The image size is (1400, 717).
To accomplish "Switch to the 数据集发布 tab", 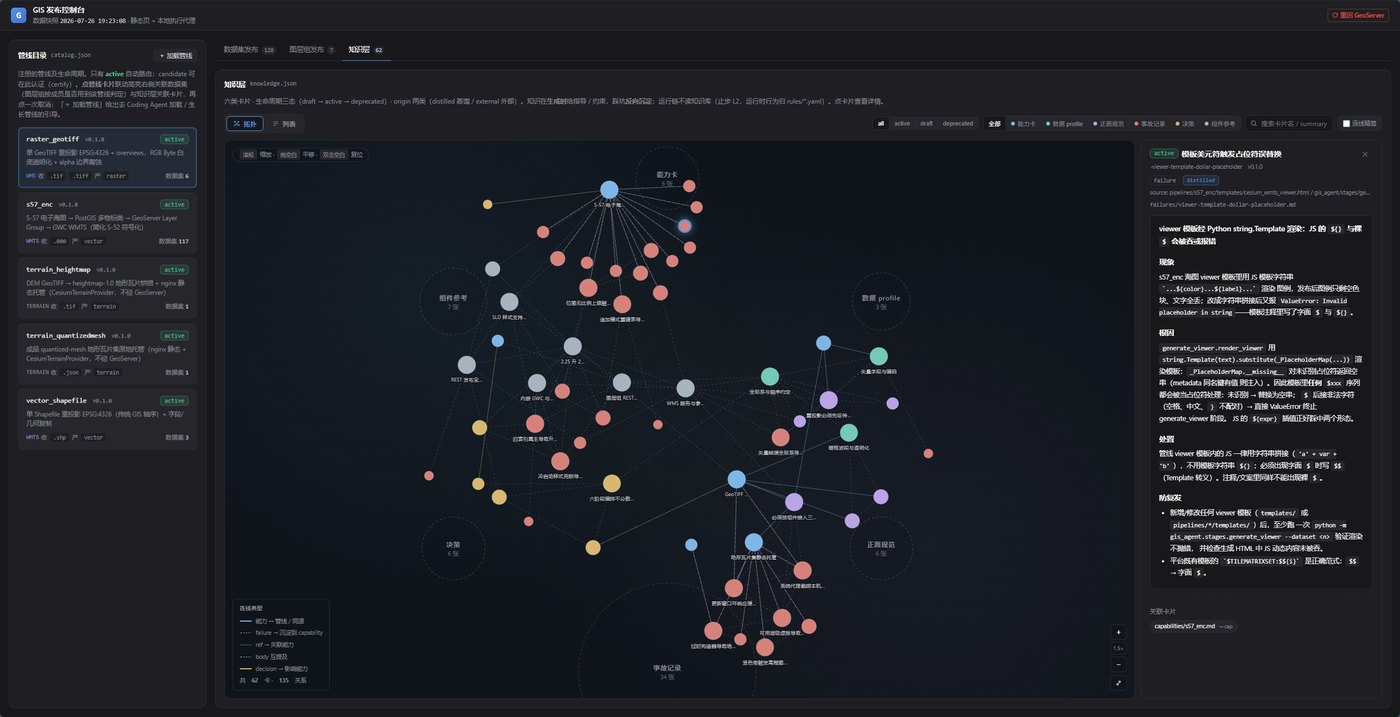I will [248, 49].
